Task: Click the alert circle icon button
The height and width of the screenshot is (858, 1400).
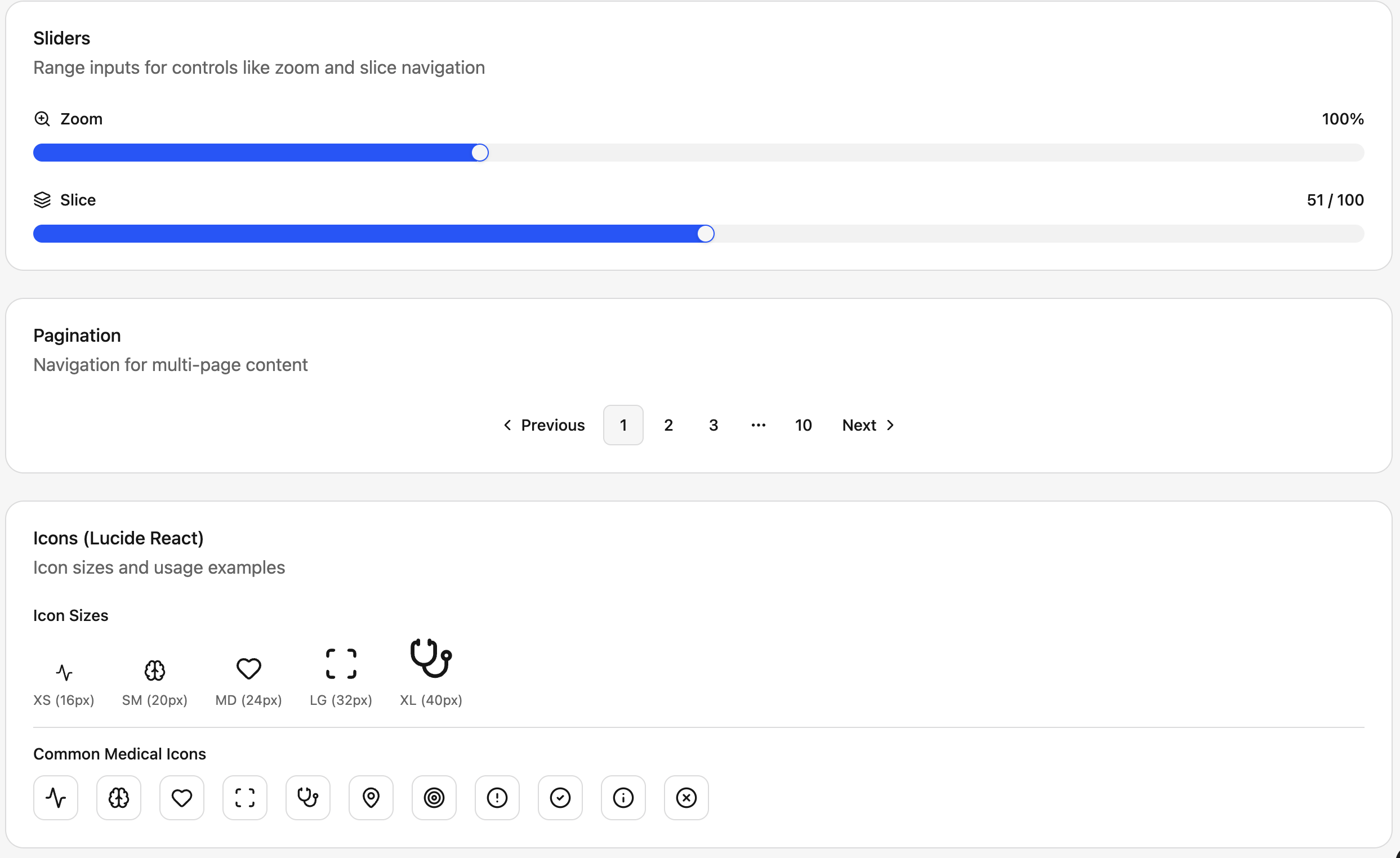Action: (497, 797)
